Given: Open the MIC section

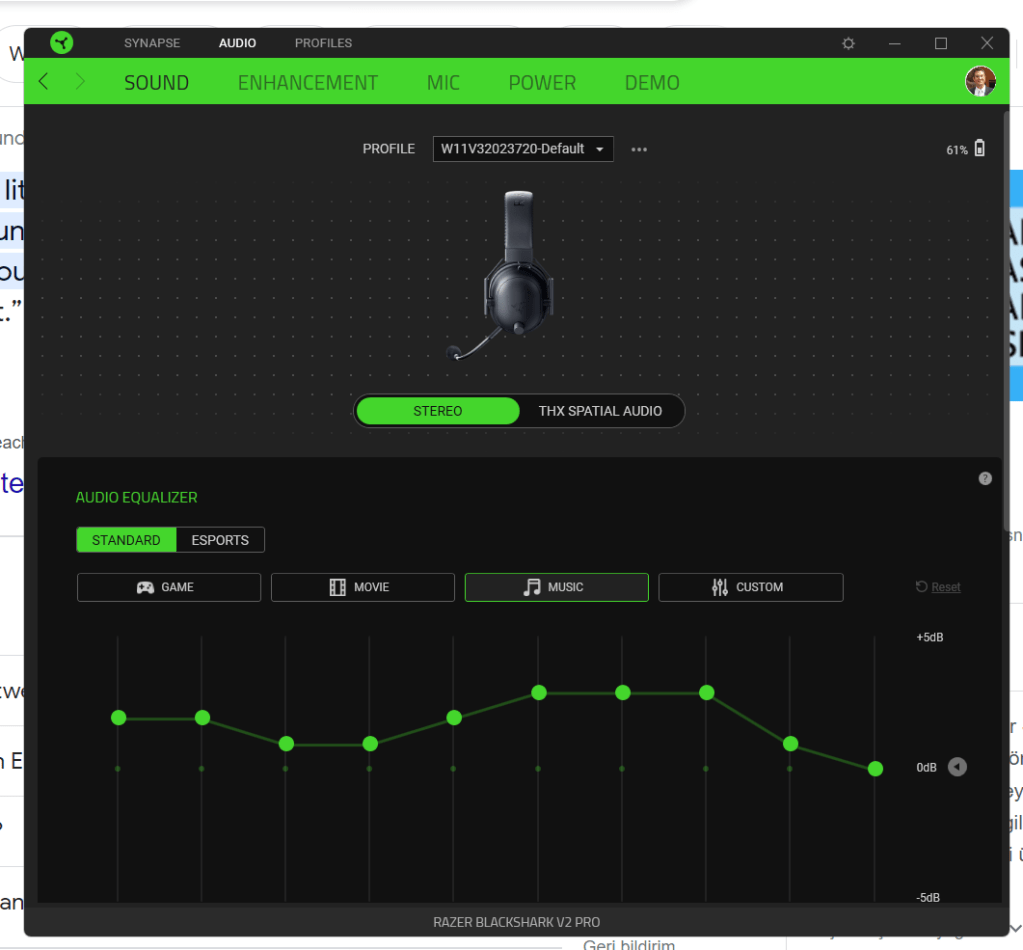Looking at the screenshot, I should click(443, 83).
